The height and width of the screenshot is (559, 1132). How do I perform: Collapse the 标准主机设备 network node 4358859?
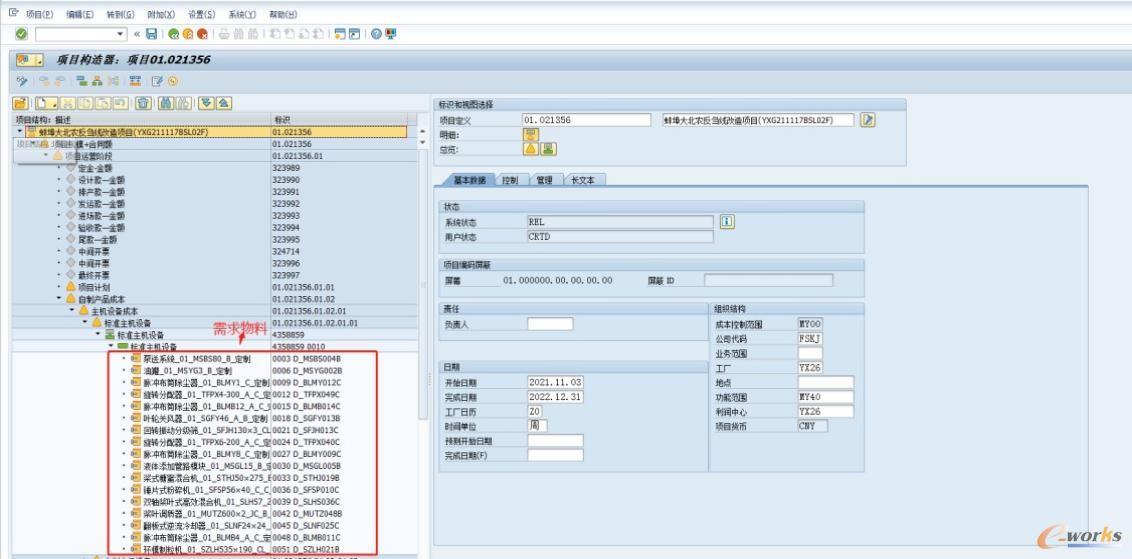(x=97, y=334)
